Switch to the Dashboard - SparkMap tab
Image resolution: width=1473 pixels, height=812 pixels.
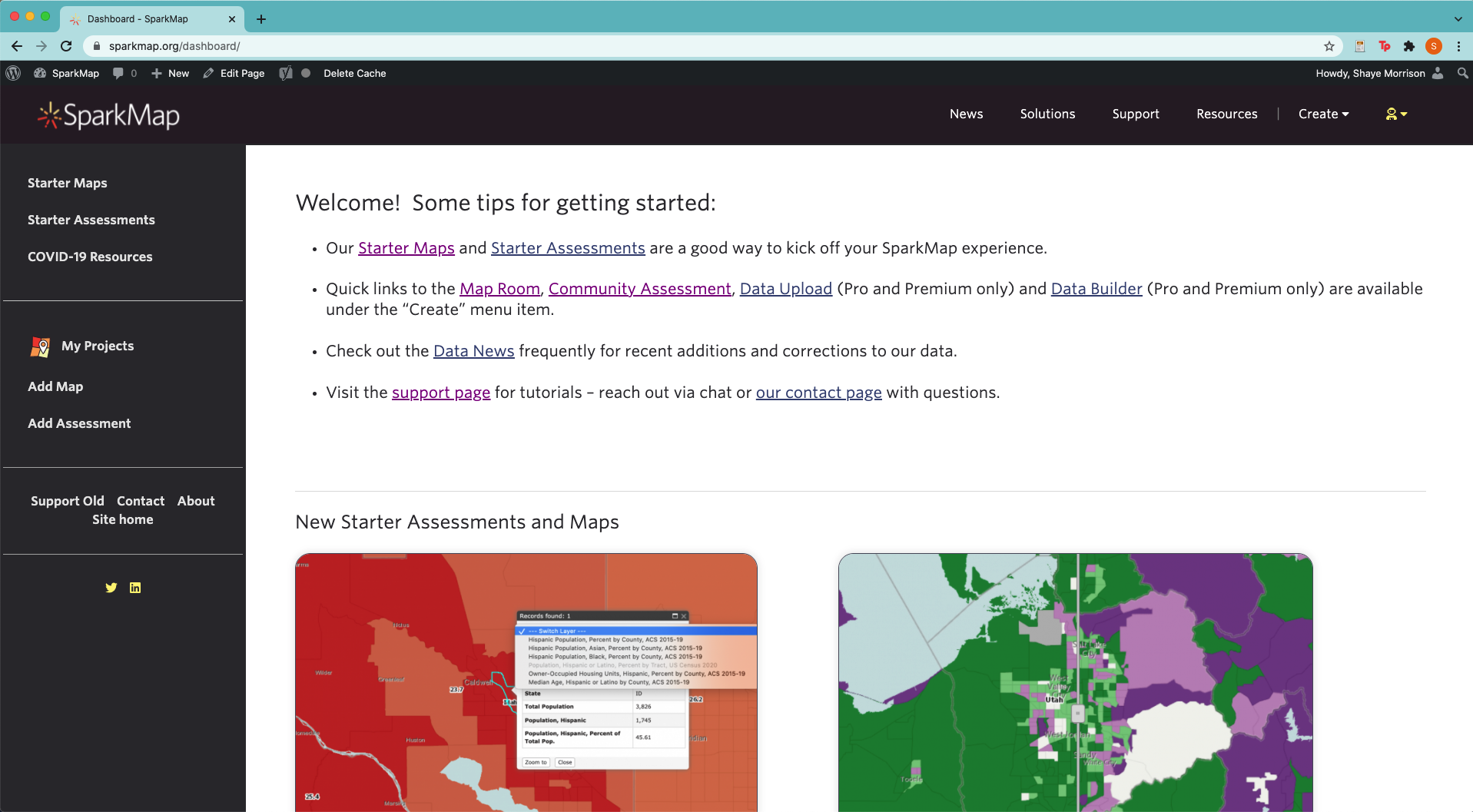click(138, 18)
